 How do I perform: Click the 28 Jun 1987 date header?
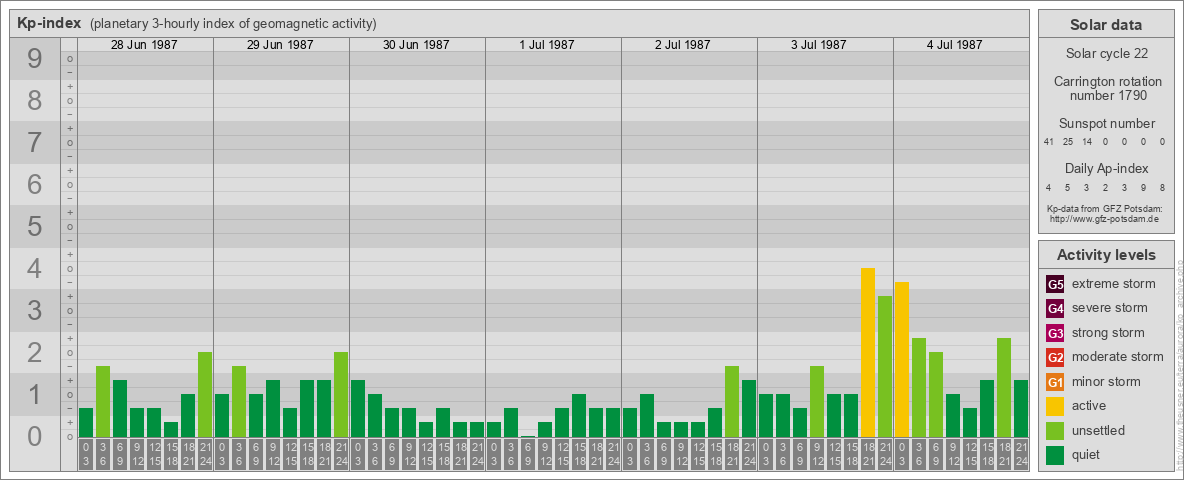144,45
